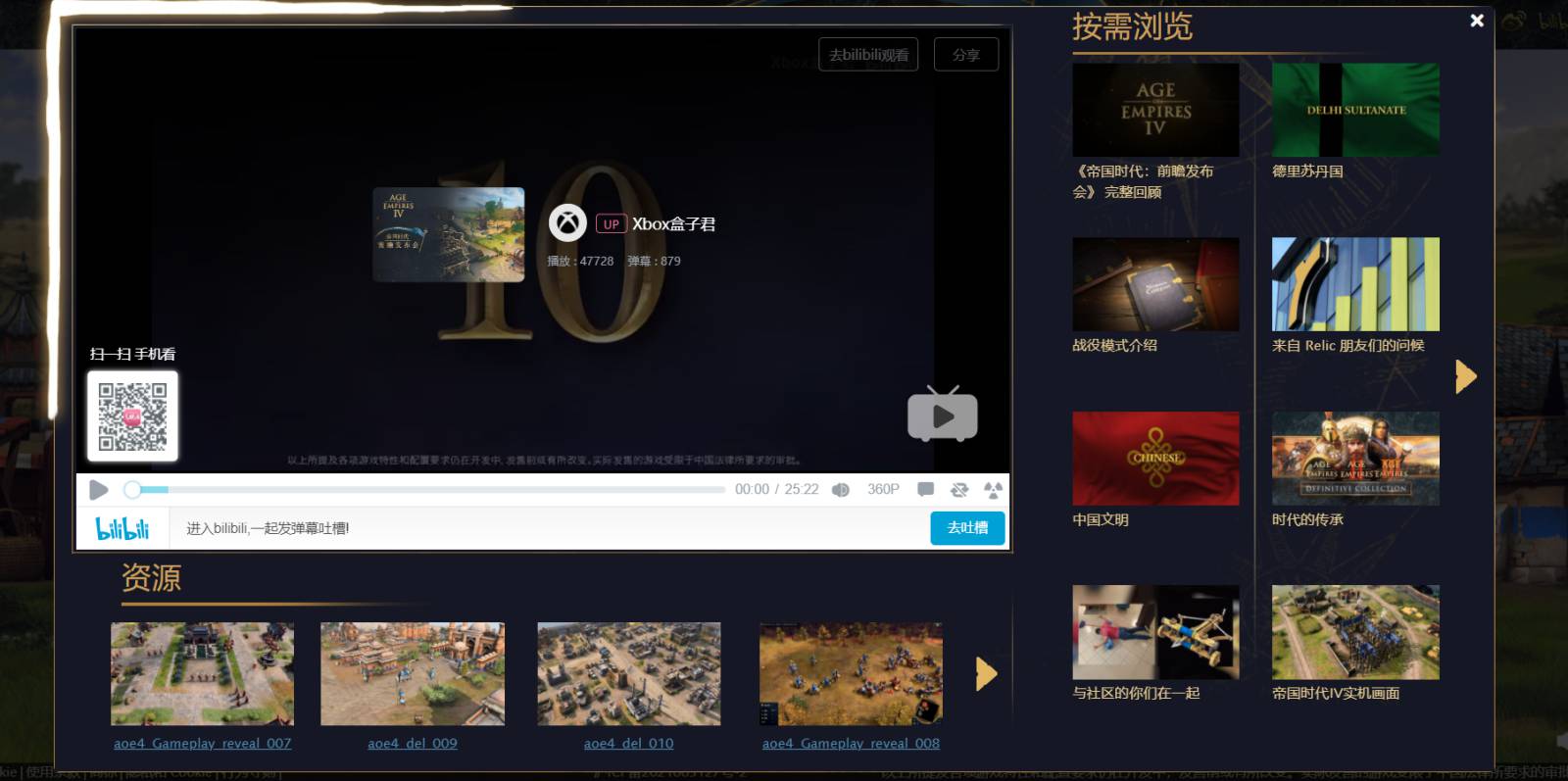Click the video progress slider
The width and height of the screenshot is (1568, 781).
(x=428, y=489)
